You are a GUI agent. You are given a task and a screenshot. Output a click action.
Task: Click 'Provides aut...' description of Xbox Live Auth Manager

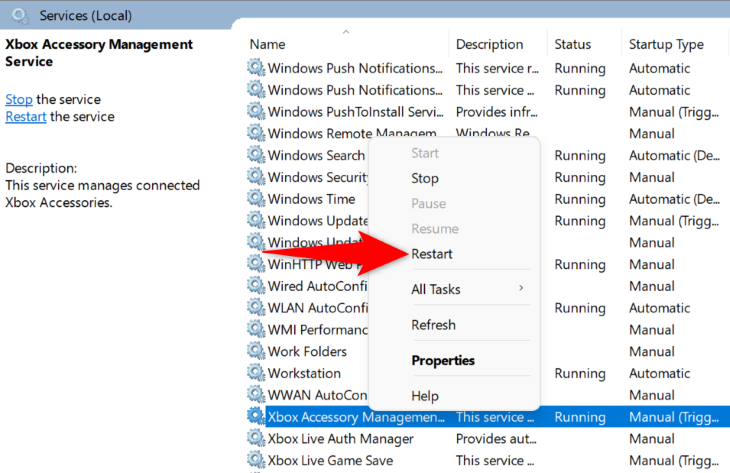(x=496, y=439)
